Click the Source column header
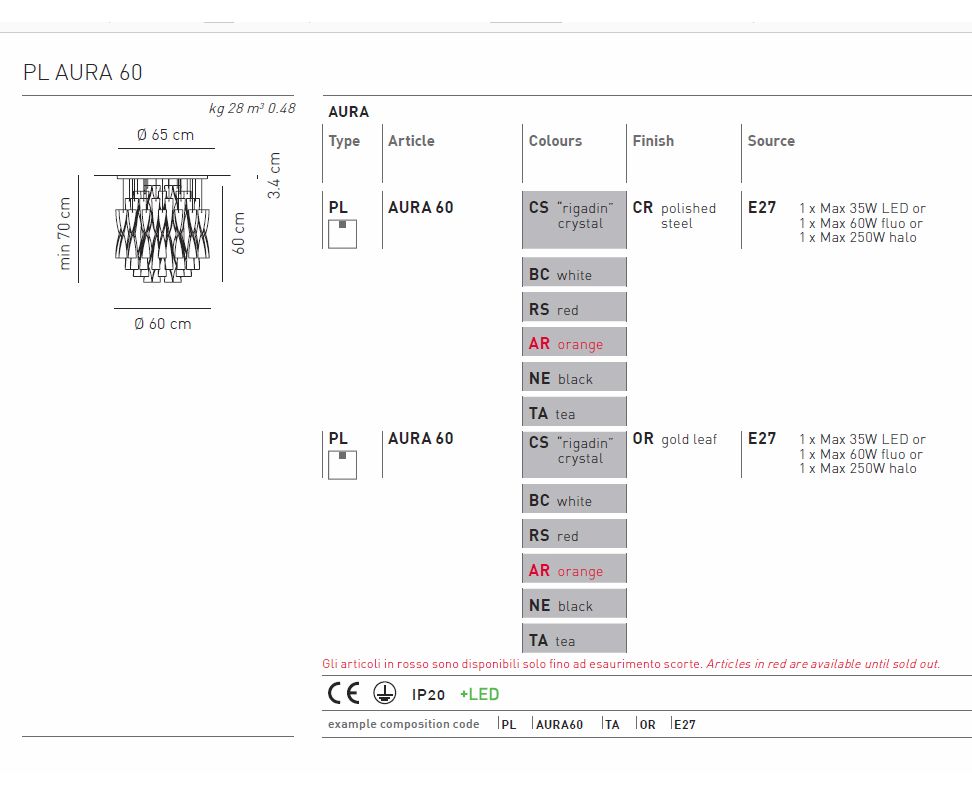The height and width of the screenshot is (796, 972). pyautogui.click(x=771, y=141)
